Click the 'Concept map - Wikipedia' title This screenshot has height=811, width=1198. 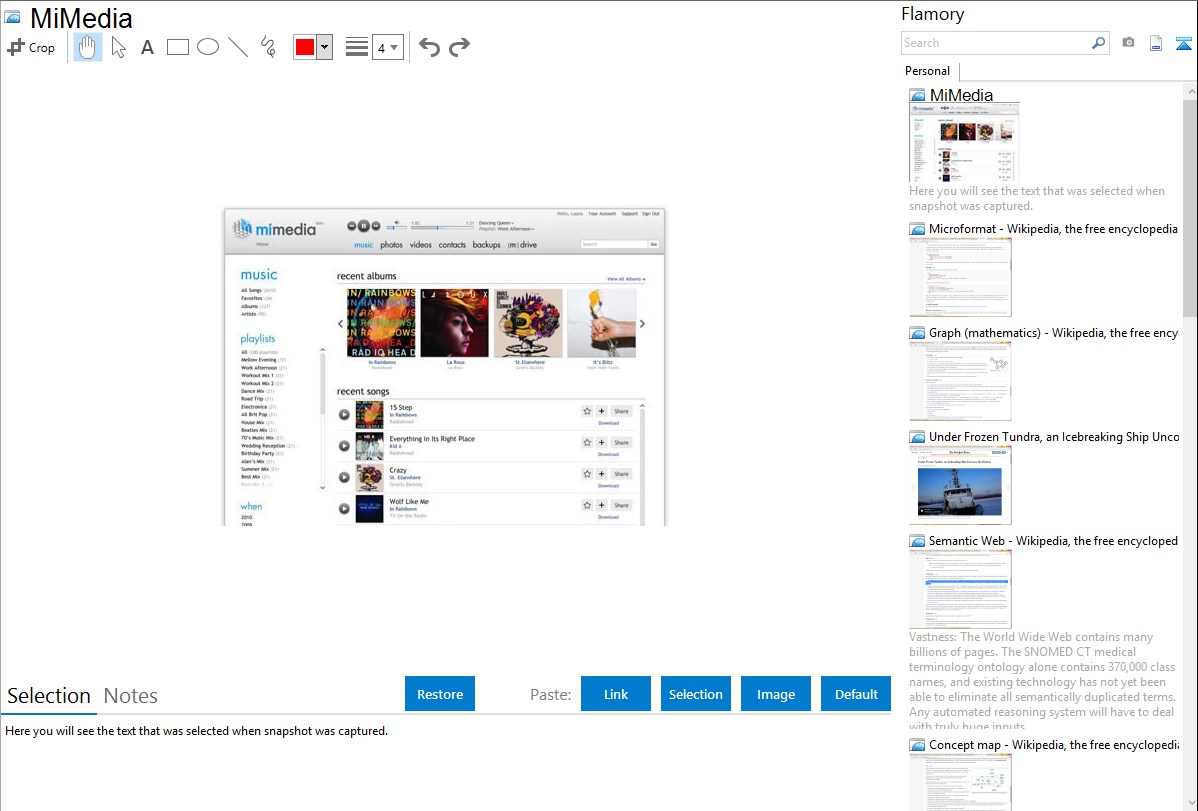(x=1054, y=744)
